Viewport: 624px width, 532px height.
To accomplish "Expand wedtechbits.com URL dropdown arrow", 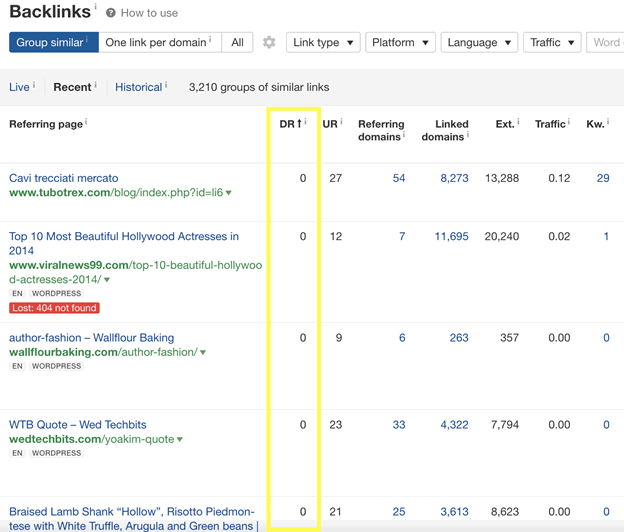I will (180, 440).
